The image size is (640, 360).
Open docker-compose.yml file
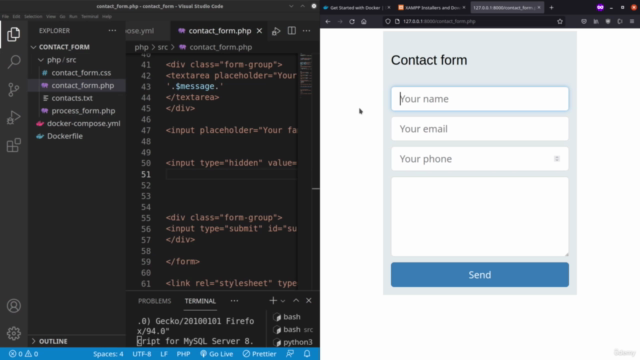pyautogui.click(x=83, y=124)
